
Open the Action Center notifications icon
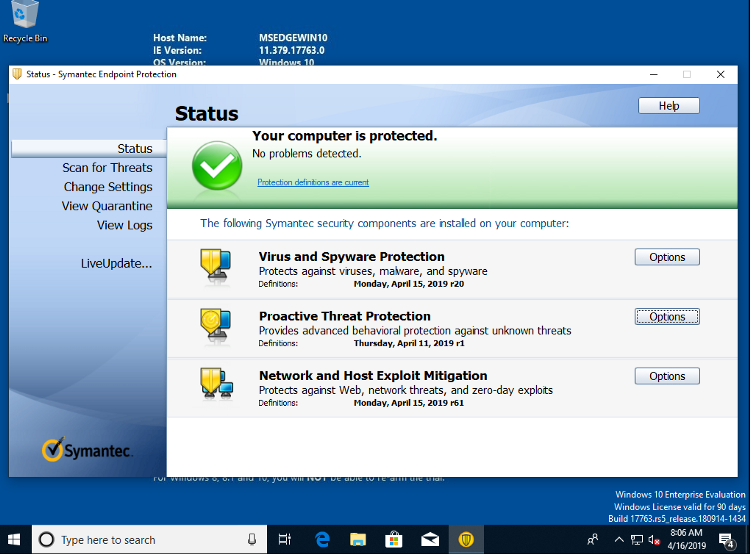(x=727, y=541)
